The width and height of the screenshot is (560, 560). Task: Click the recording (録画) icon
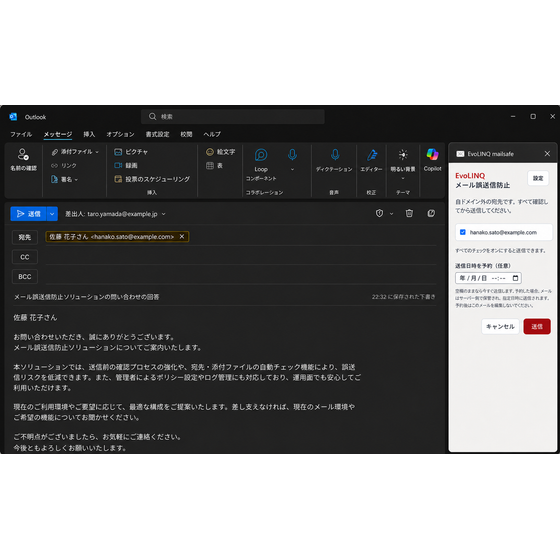[118, 165]
